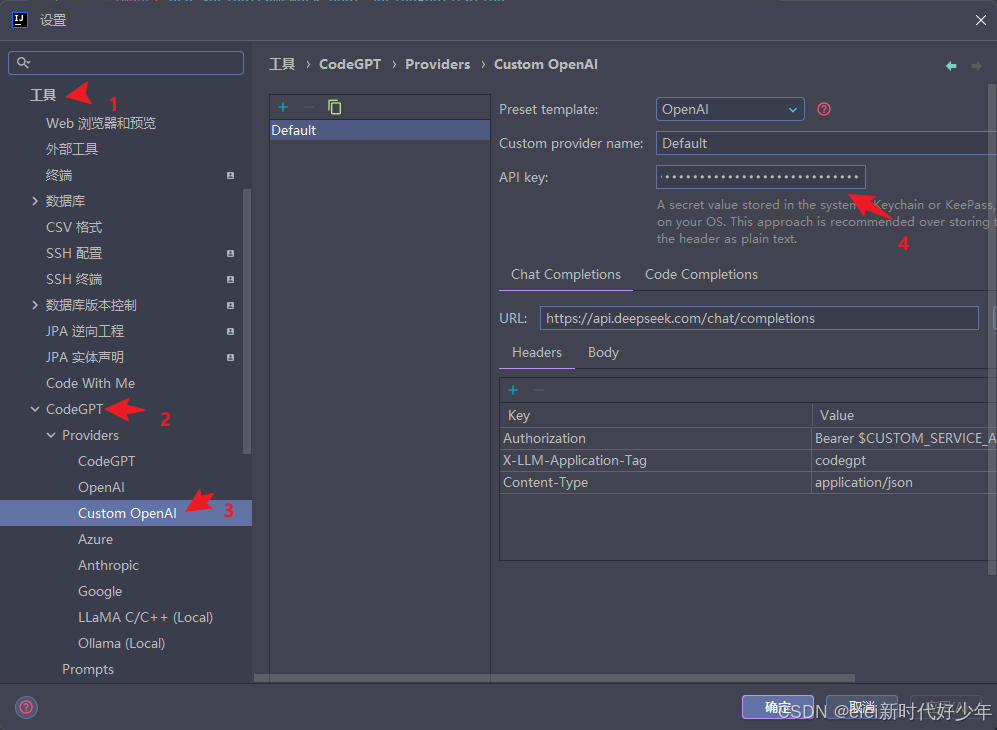Switch to the Code Completions tab
The width and height of the screenshot is (997, 730).
coord(701,275)
